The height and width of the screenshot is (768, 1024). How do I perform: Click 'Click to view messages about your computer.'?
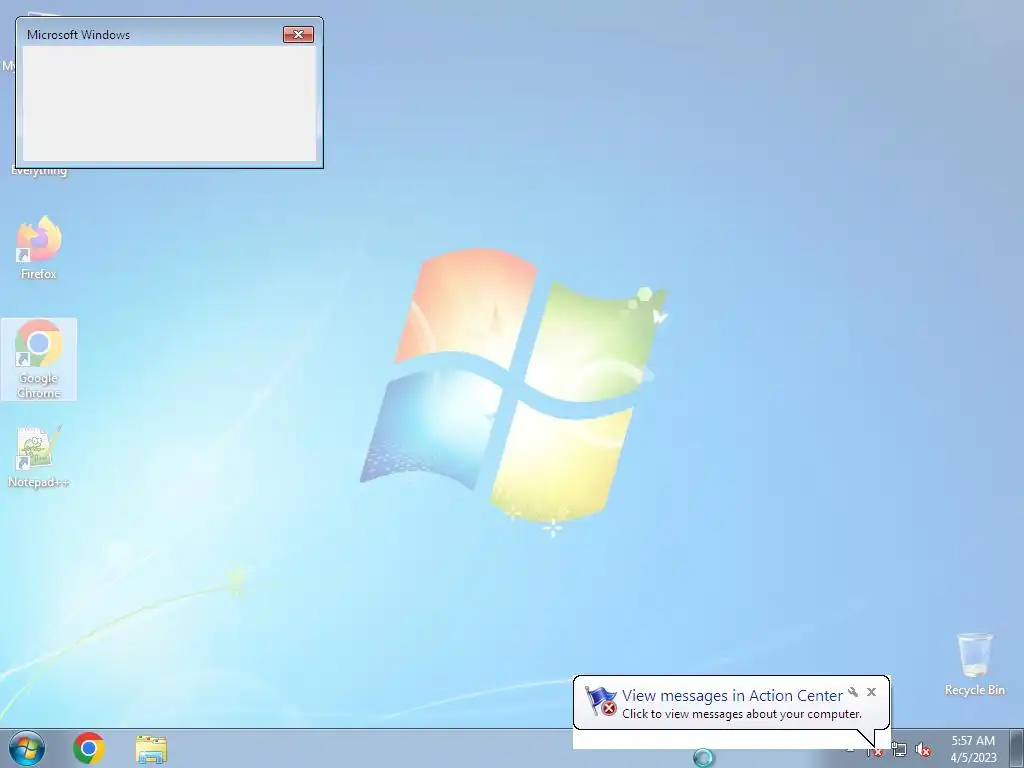742,714
